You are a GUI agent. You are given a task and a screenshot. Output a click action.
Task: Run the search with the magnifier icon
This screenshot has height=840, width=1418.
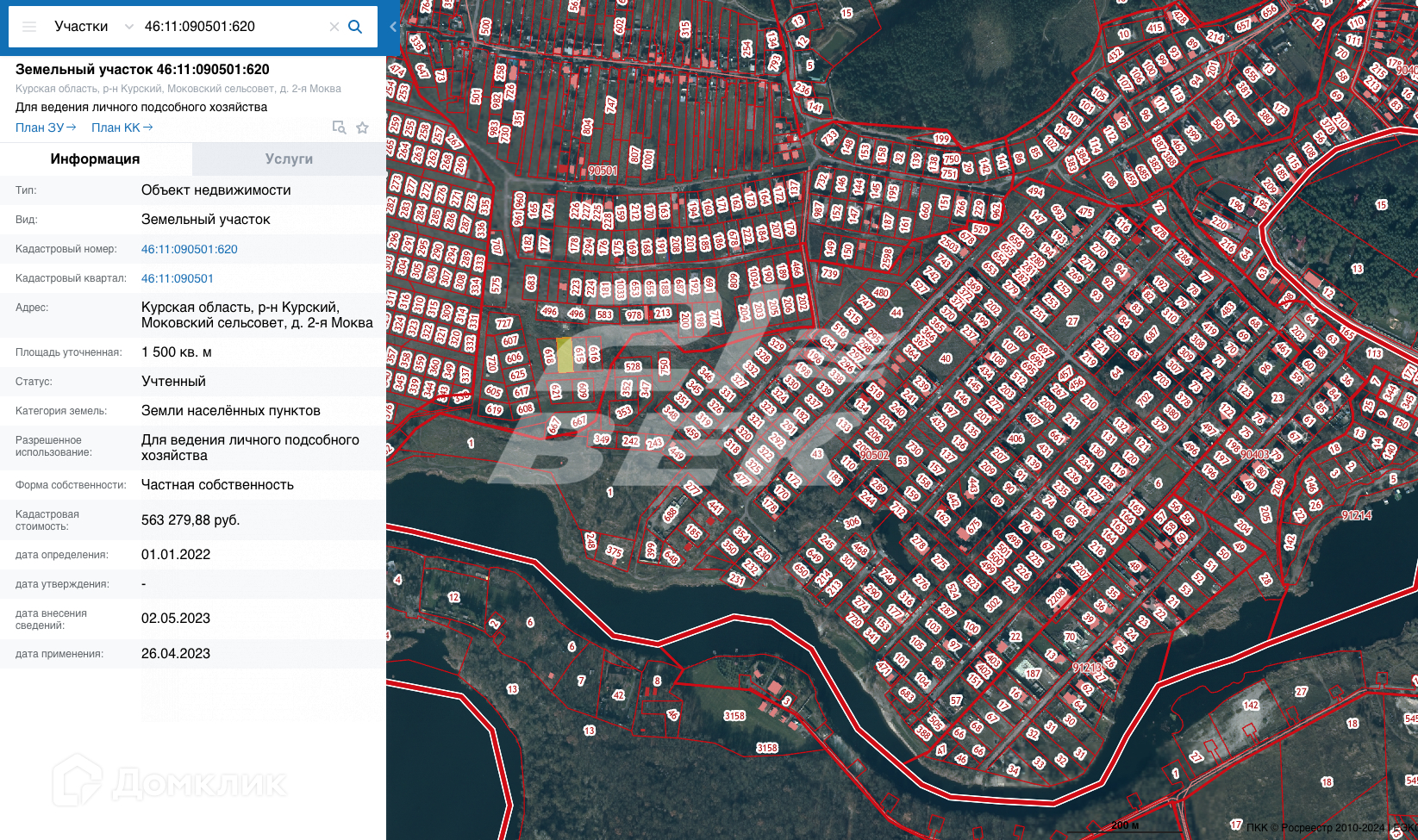pyautogui.click(x=355, y=27)
